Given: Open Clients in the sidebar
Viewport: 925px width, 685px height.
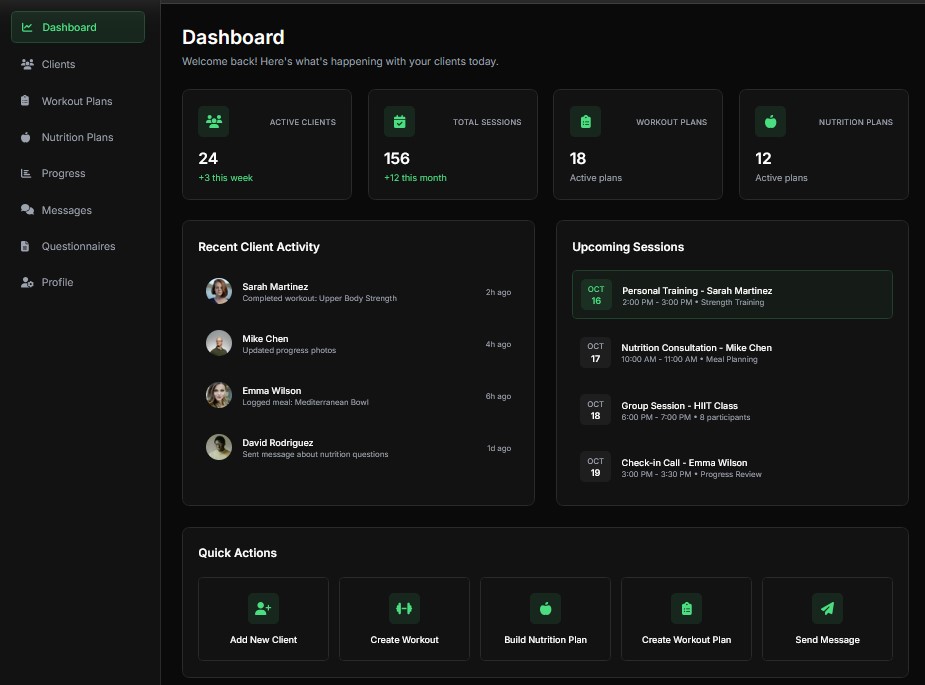Looking at the screenshot, I should (x=58, y=64).
